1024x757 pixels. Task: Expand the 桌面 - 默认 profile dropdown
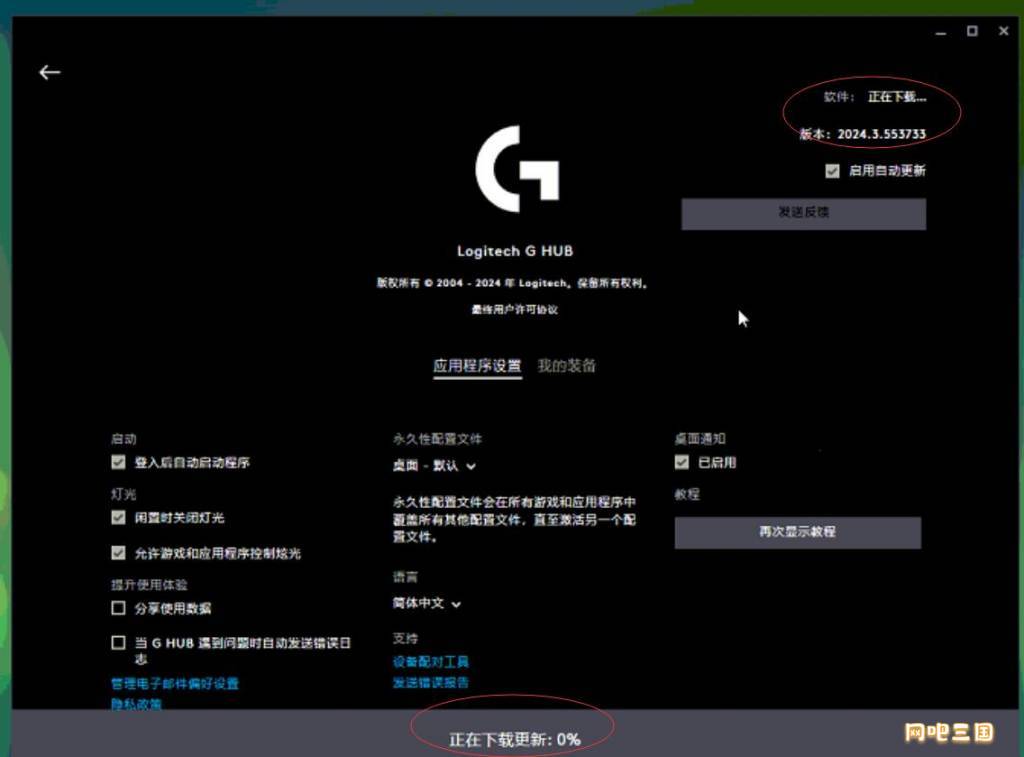pos(434,466)
